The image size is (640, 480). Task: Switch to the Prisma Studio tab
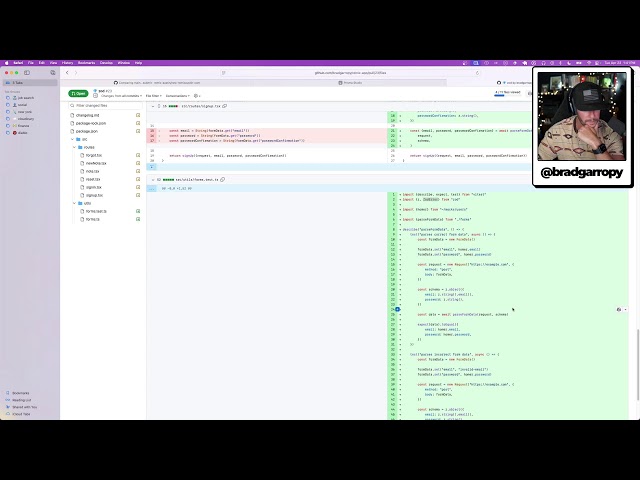click(x=350, y=82)
